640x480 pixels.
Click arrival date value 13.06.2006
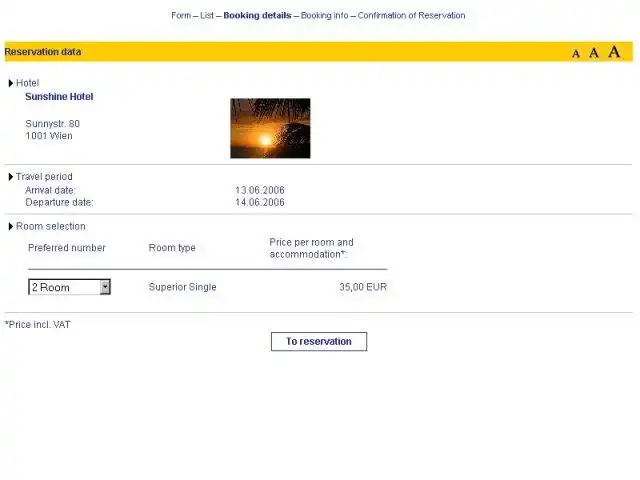pyautogui.click(x=260, y=190)
